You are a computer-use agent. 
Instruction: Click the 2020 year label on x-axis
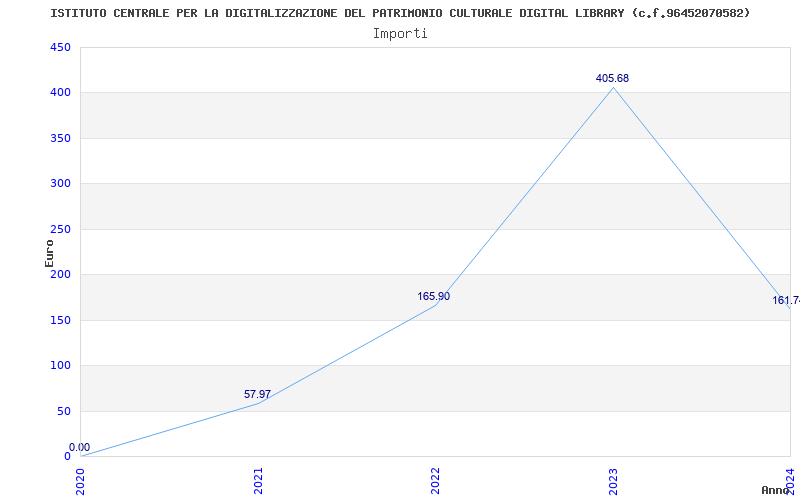pyautogui.click(x=81, y=481)
